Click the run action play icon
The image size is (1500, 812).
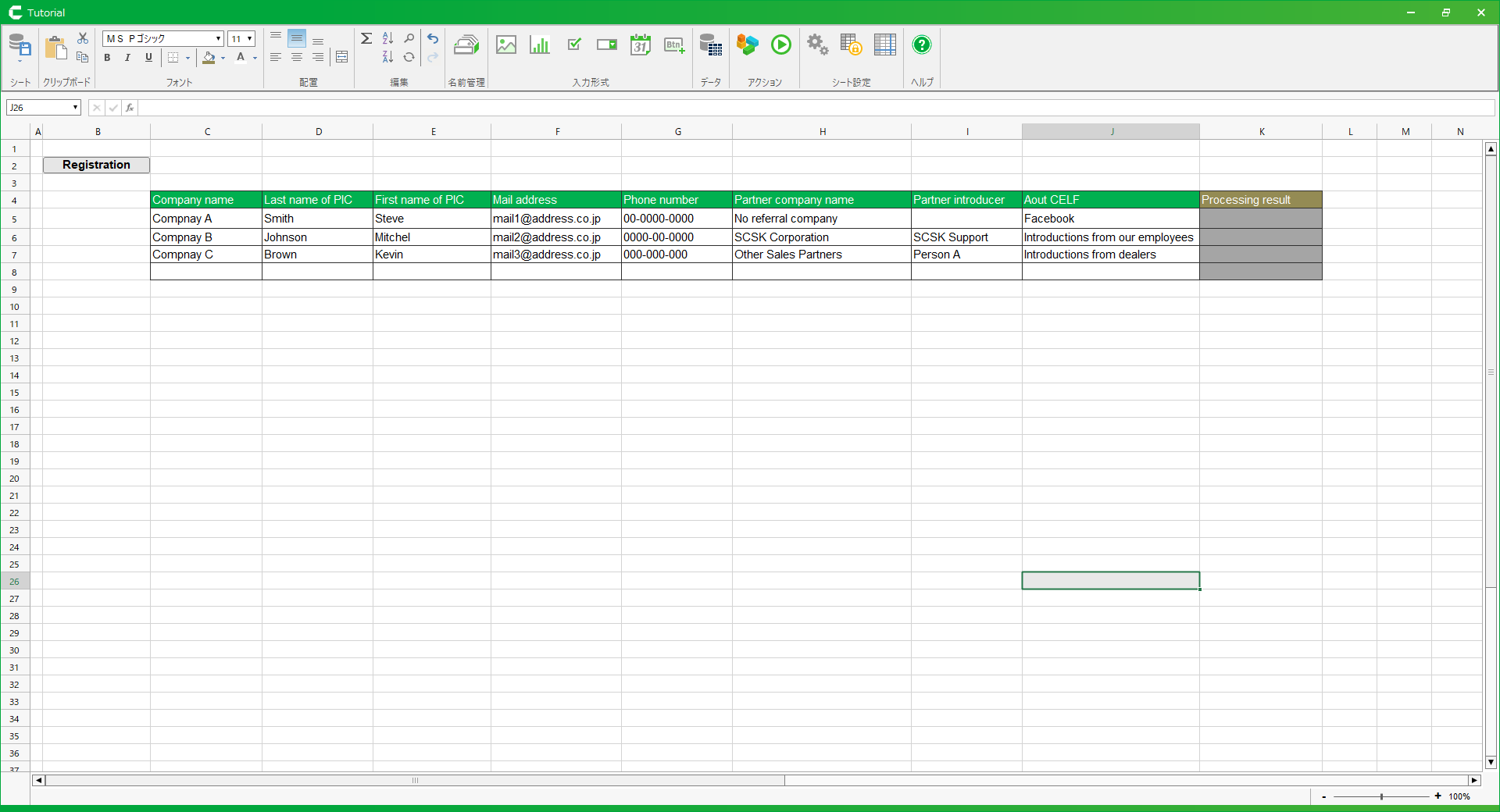[x=780, y=45]
